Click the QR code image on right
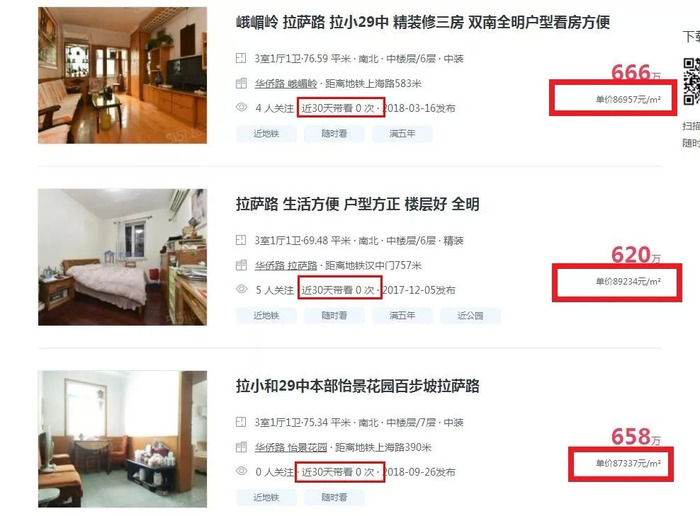 click(692, 82)
